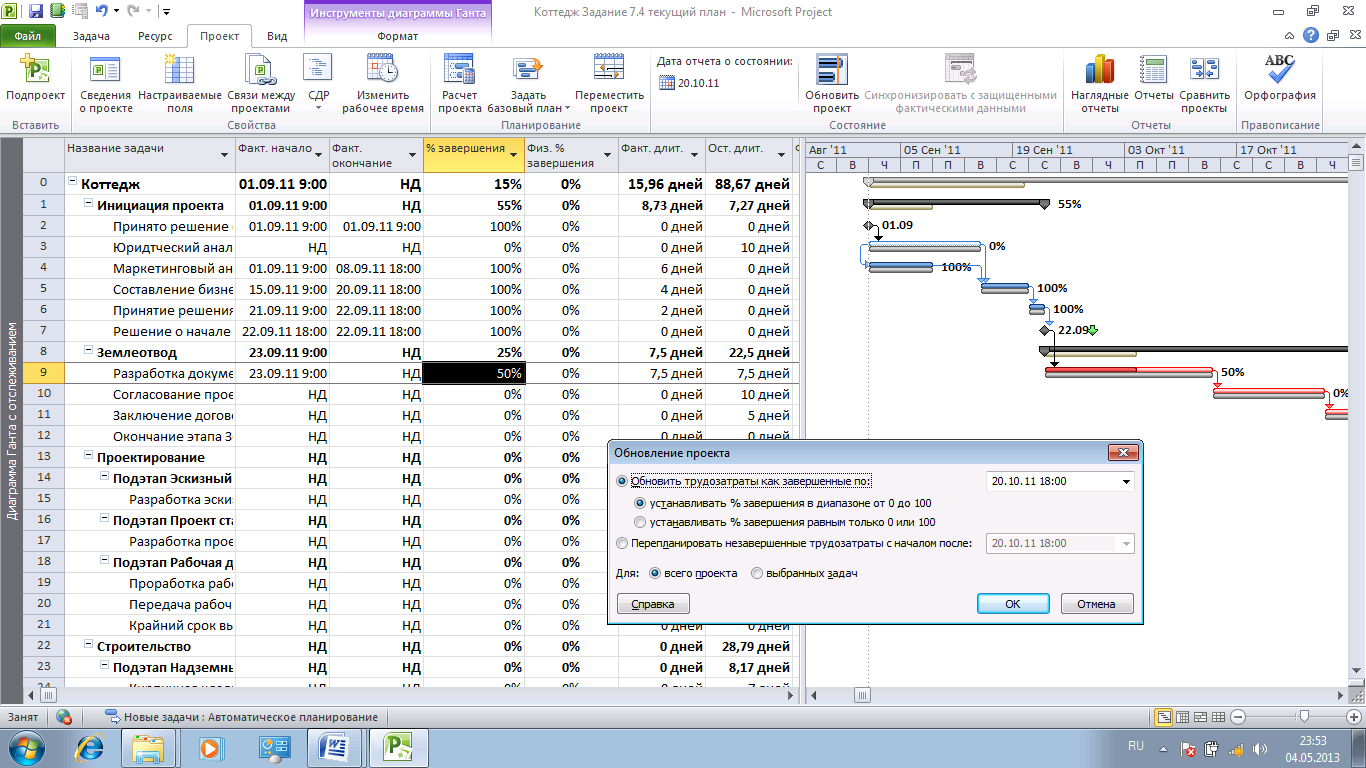1366x768 pixels.
Task: Open Word from the taskbar
Action: (333, 747)
